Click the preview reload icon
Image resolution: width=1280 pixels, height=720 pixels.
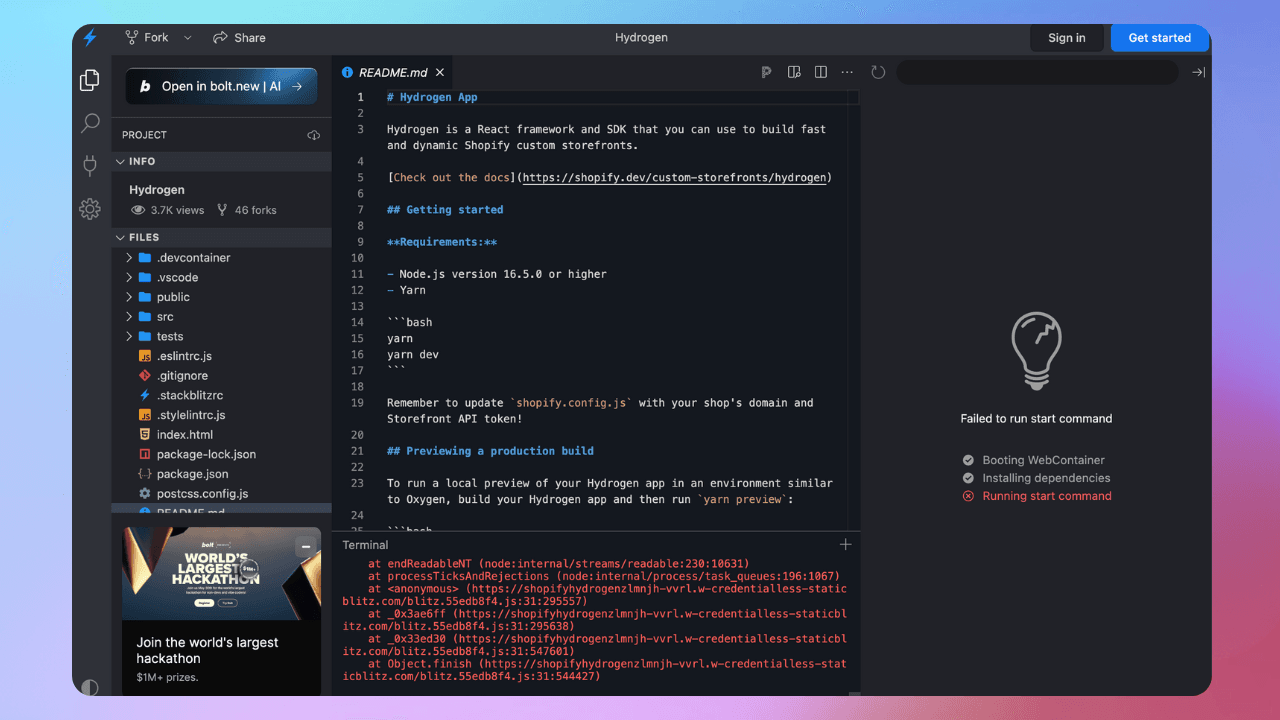click(x=878, y=72)
